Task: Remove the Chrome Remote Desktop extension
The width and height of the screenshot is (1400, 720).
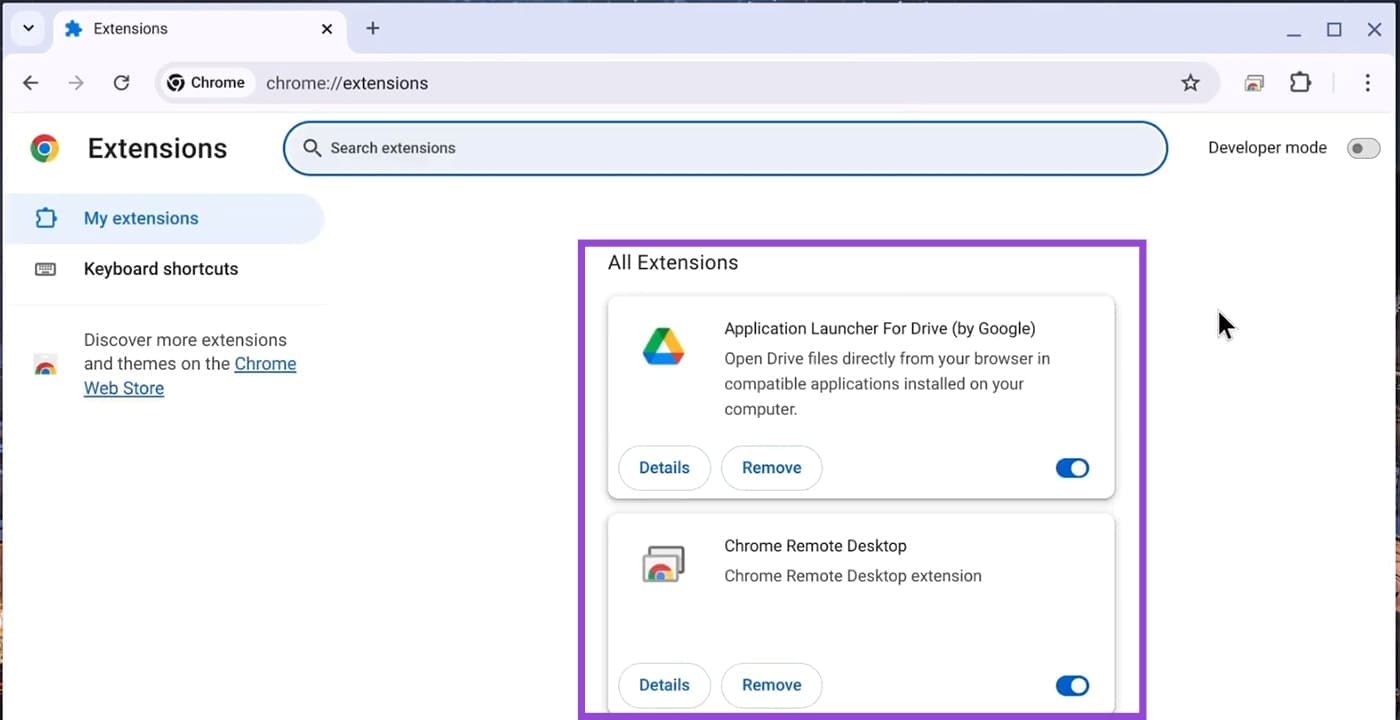Action: 771,685
